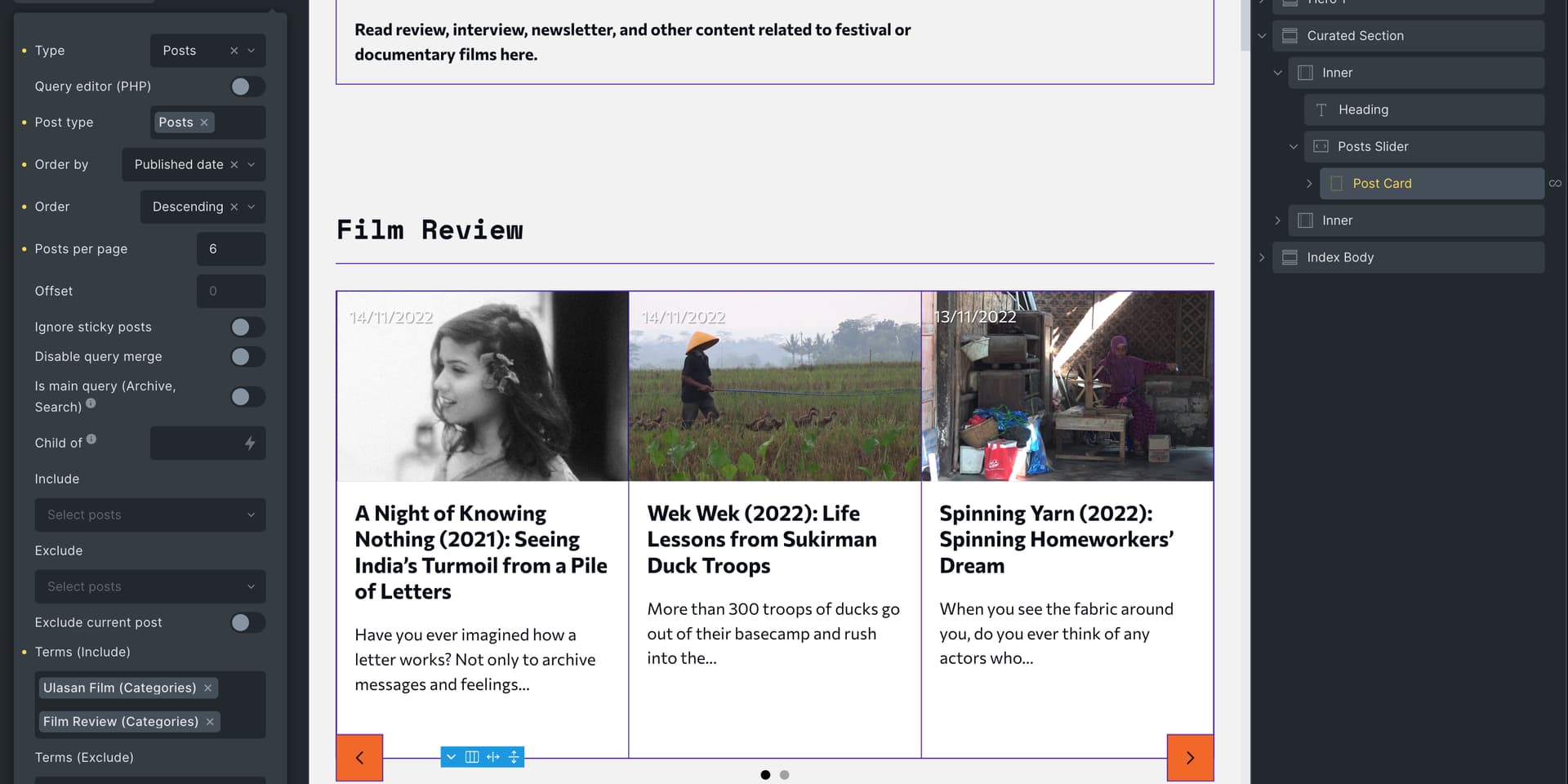Collapse the first Inner node chevron
Screen dimensions: 1568x784
pos(1277,73)
